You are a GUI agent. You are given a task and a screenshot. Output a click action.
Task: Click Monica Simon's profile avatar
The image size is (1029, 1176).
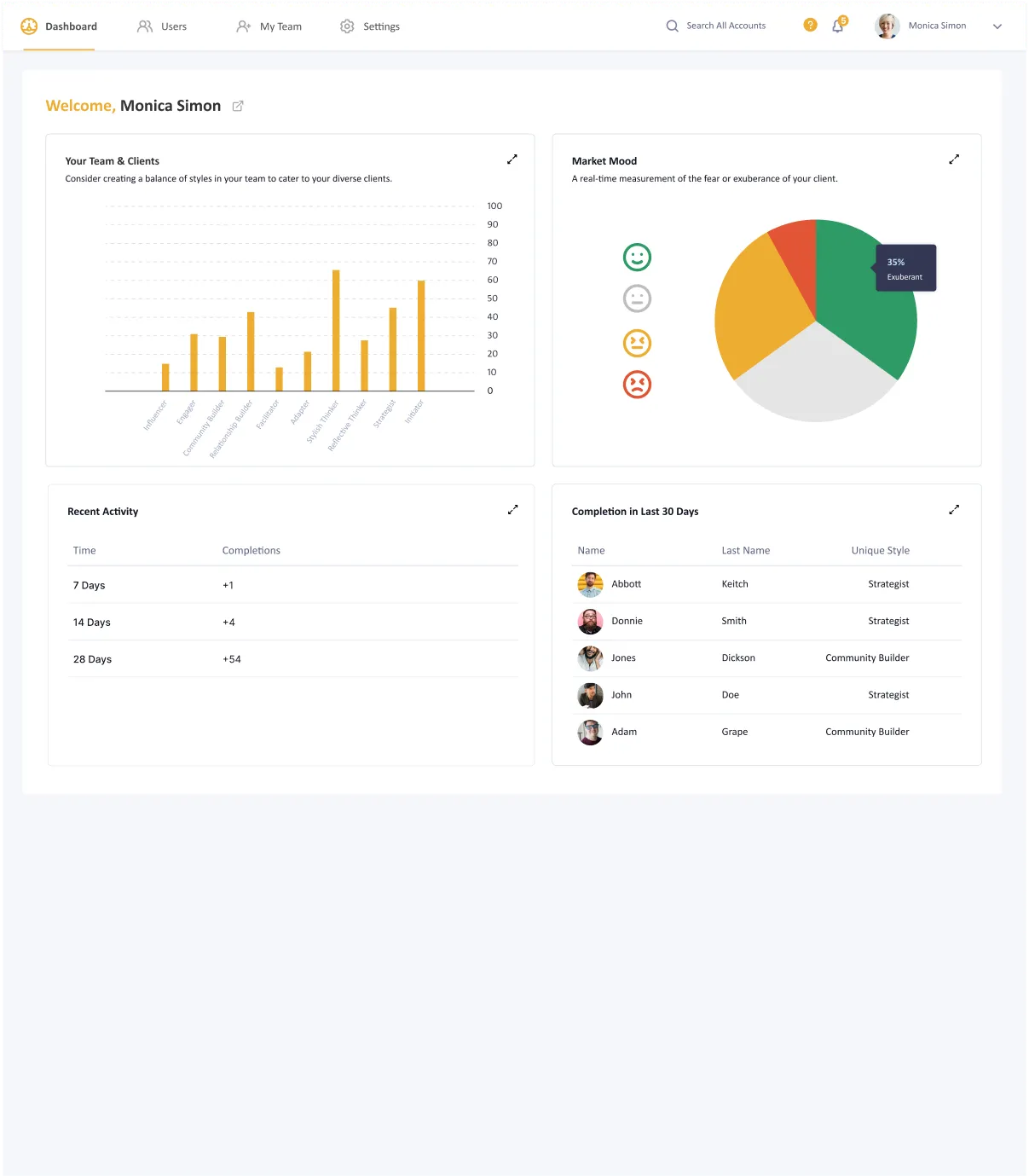(x=887, y=26)
